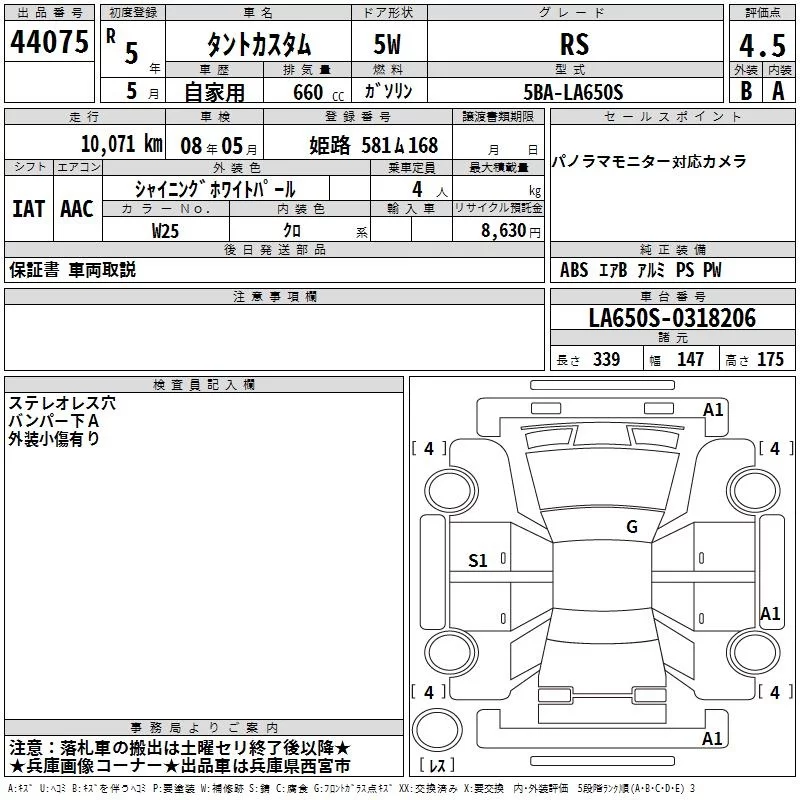Click inspector note バンパー下A
Image resolution: width=800 pixels, height=800 pixels.
[54, 421]
